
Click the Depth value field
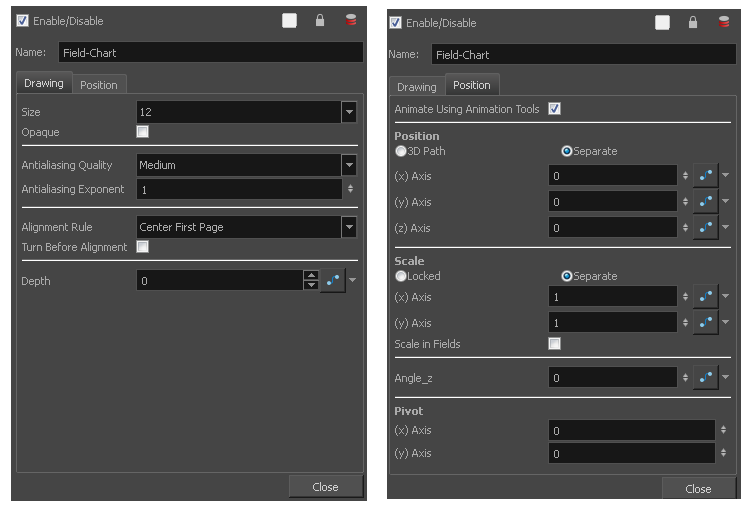pos(220,281)
